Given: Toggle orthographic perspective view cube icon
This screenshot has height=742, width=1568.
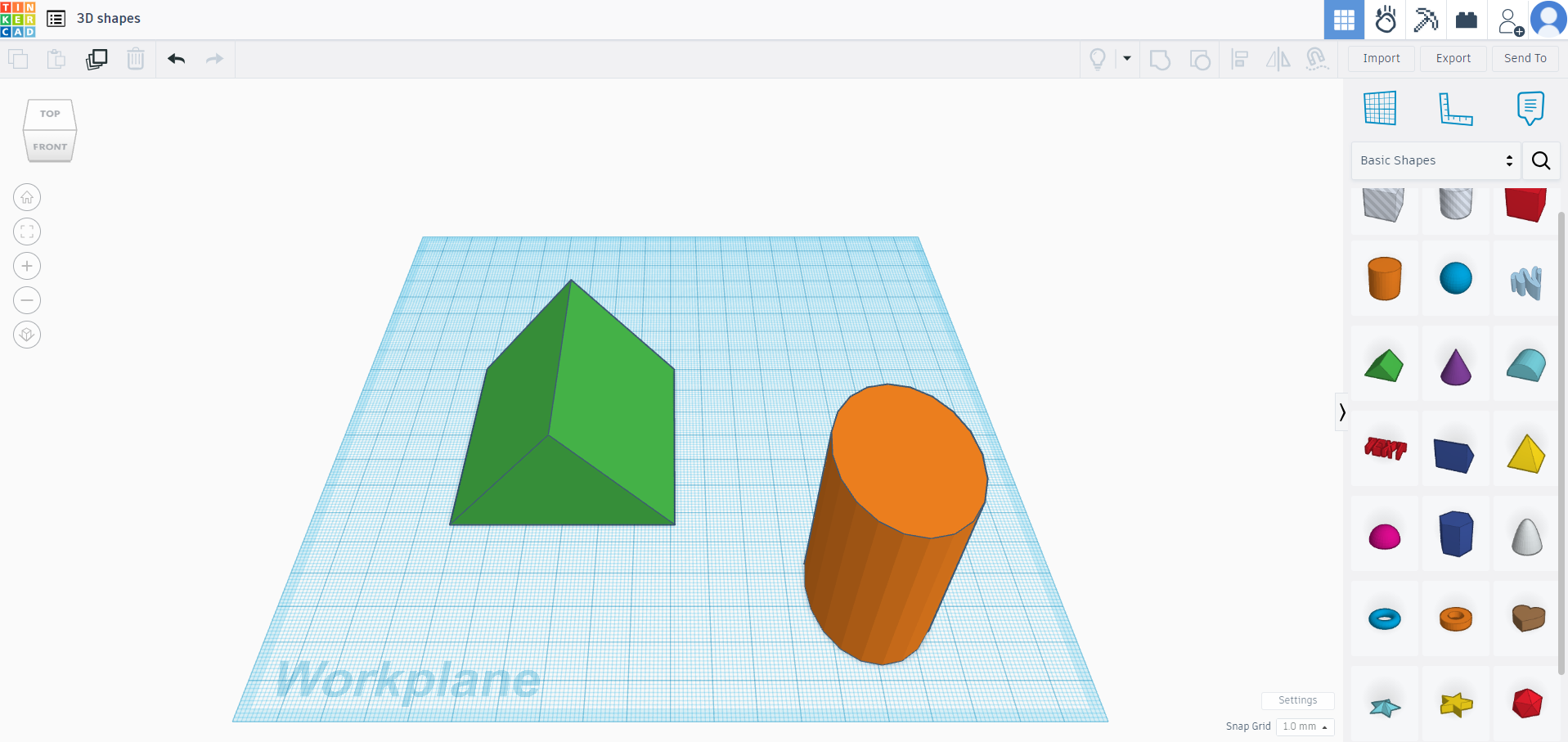Looking at the screenshot, I should 27,335.
